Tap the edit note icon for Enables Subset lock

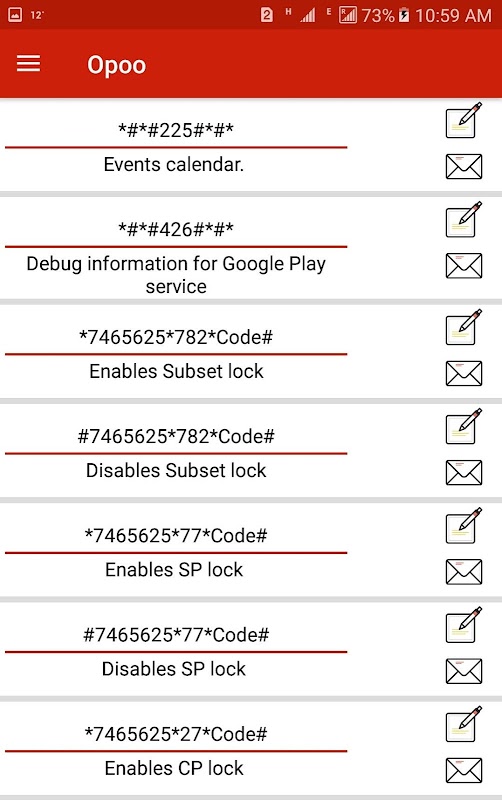(464, 327)
